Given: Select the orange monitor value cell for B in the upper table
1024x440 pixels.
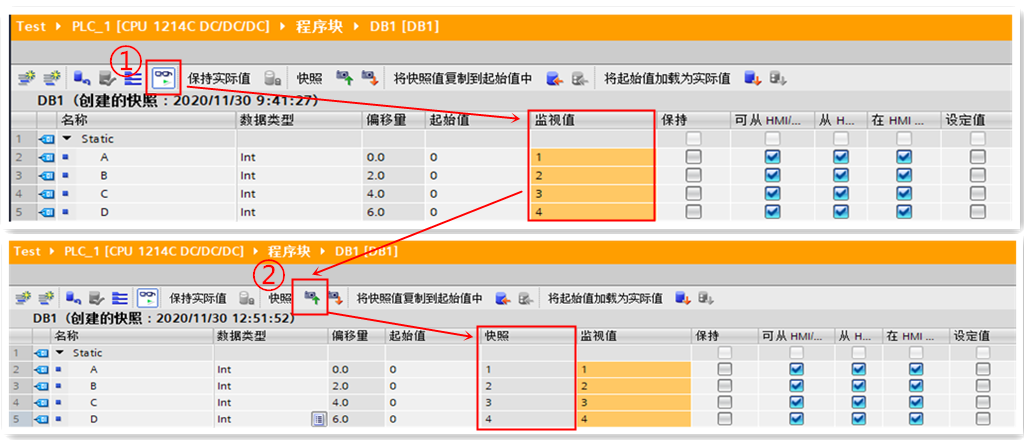Looking at the screenshot, I should click(592, 176).
